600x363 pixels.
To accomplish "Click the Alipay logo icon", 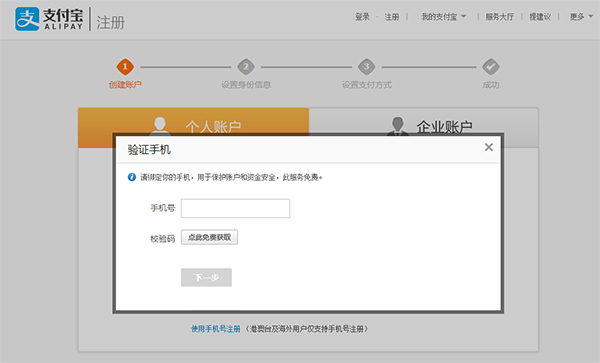I will [x=27, y=19].
